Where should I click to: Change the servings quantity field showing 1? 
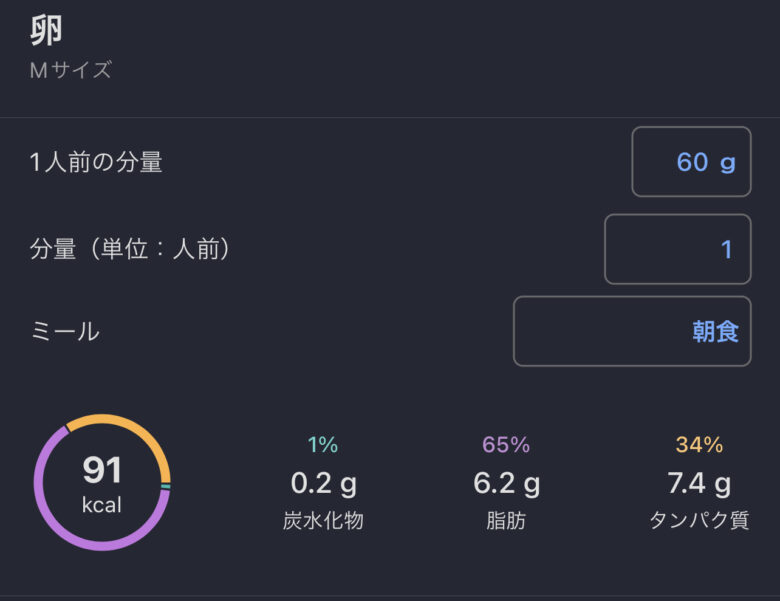pos(678,249)
